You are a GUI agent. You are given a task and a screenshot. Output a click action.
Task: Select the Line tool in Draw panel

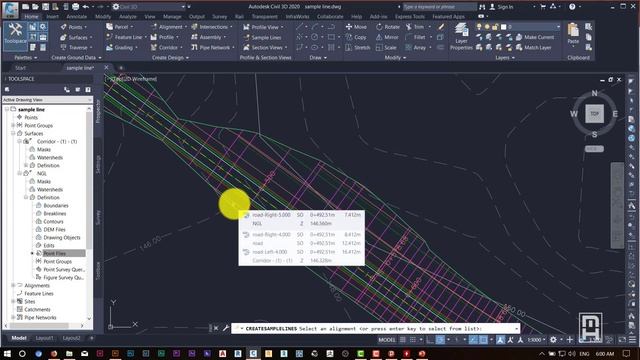point(300,27)
